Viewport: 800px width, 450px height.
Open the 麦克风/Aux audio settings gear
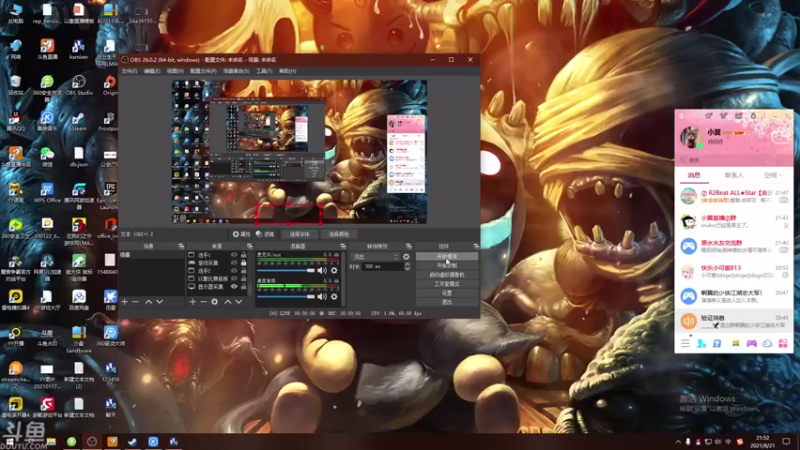pos(334,270)
